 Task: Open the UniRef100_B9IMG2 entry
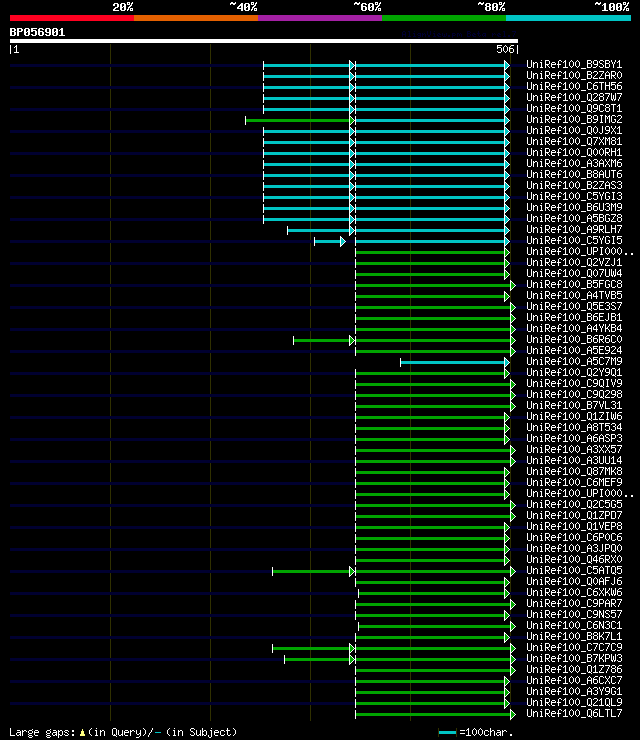tap(574, 119)
